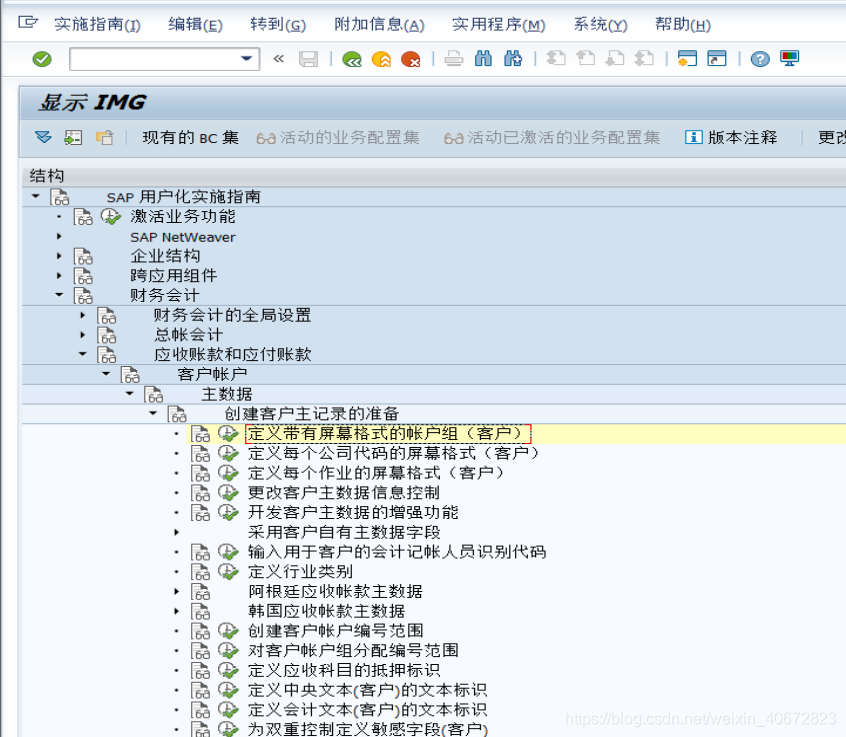Select 开发客户主数据的增强功能 row text
Image resolution: width=846 pixels, height=737 pixels.
(353, 512)
